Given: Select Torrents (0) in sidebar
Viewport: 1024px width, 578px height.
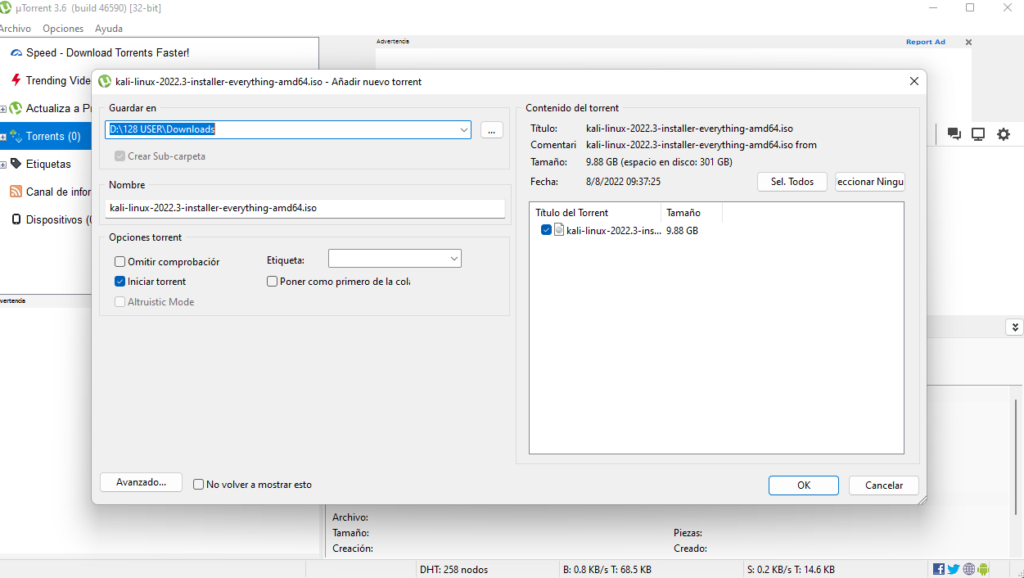Looking at the screenshot, I should (46, 136).
